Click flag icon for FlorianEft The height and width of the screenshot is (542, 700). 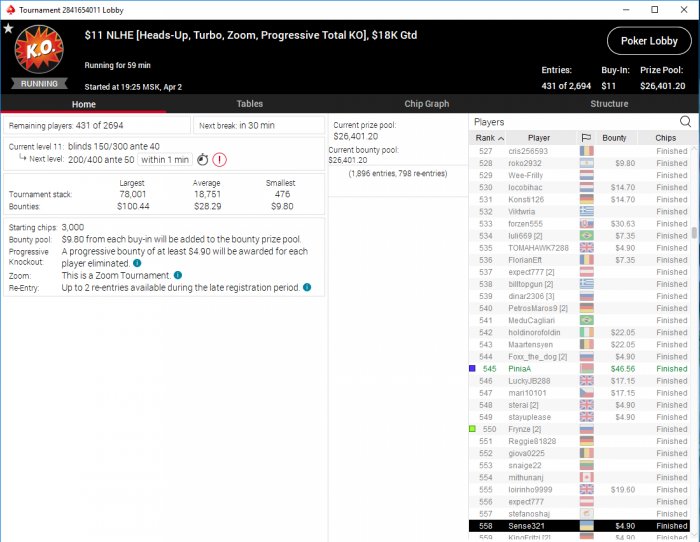click(587, 260)
